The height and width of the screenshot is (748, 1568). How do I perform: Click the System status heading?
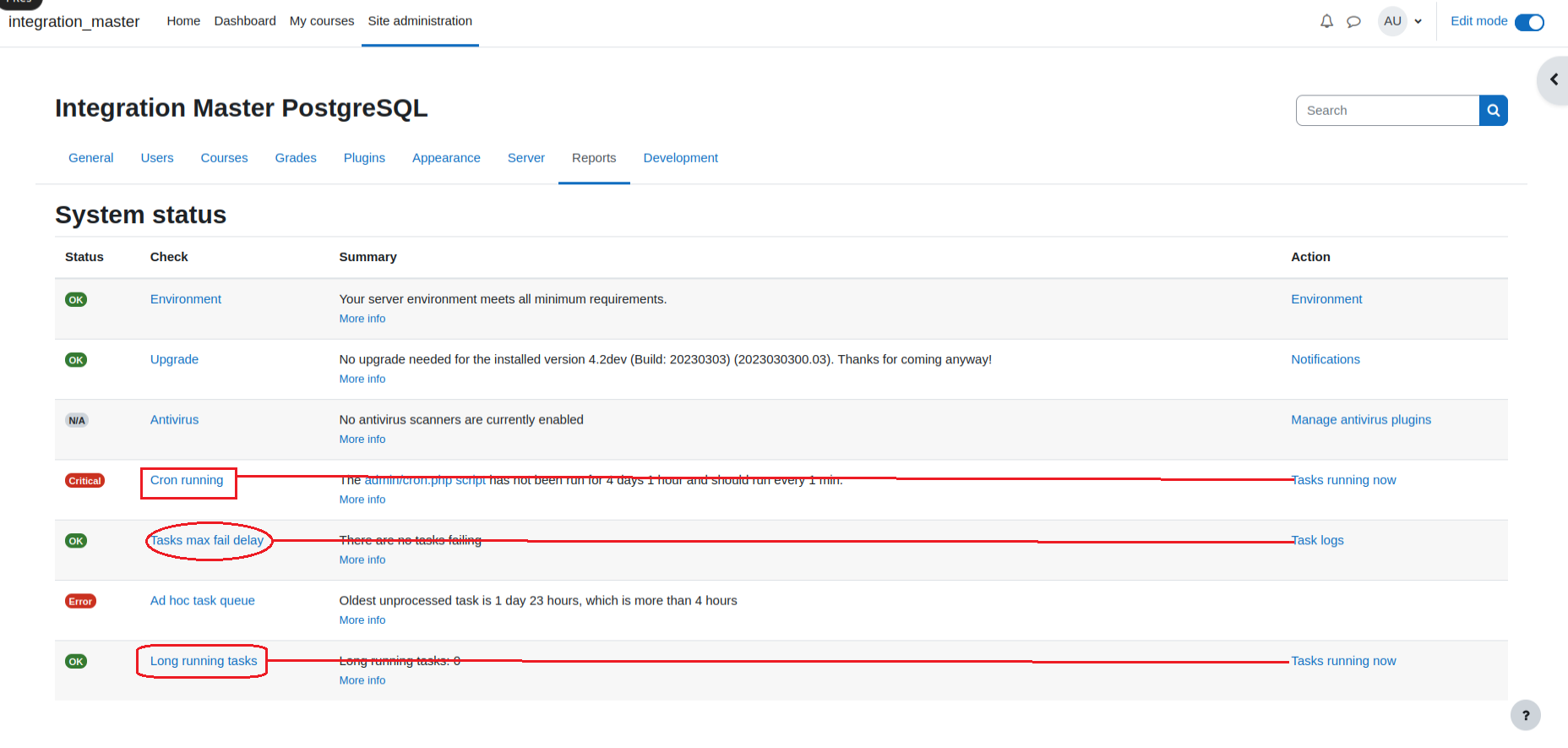pyautogui.click(x=141, y=215)
